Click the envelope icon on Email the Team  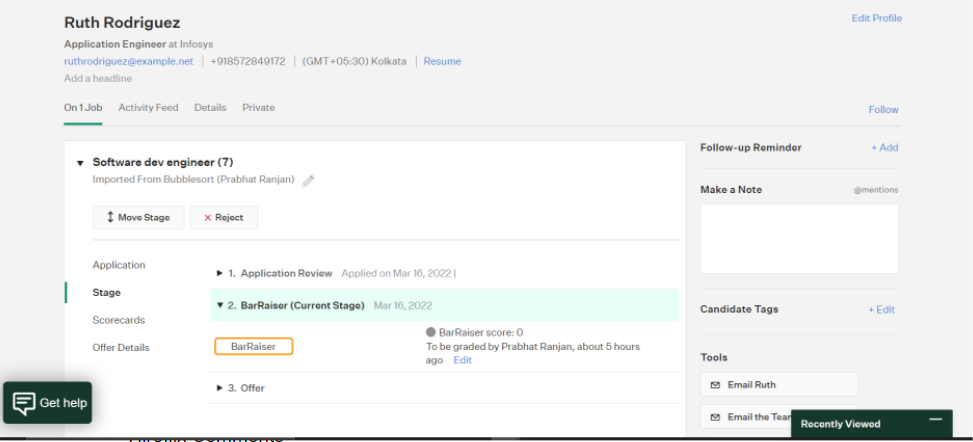pos(715,417)
